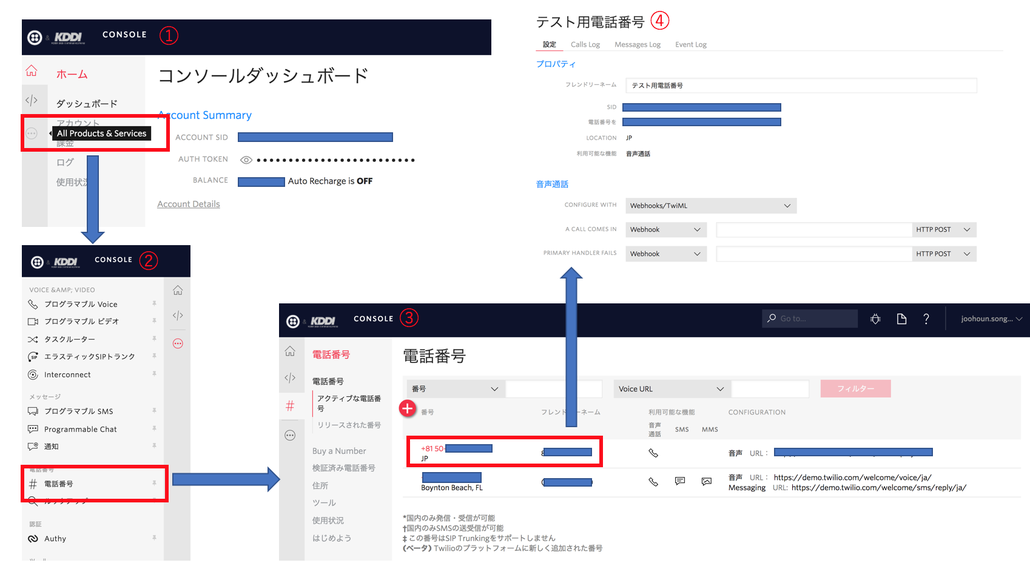
Task: Click the A Call Comes In URL field
Action: pyautogui.click(x=814, y=230)
